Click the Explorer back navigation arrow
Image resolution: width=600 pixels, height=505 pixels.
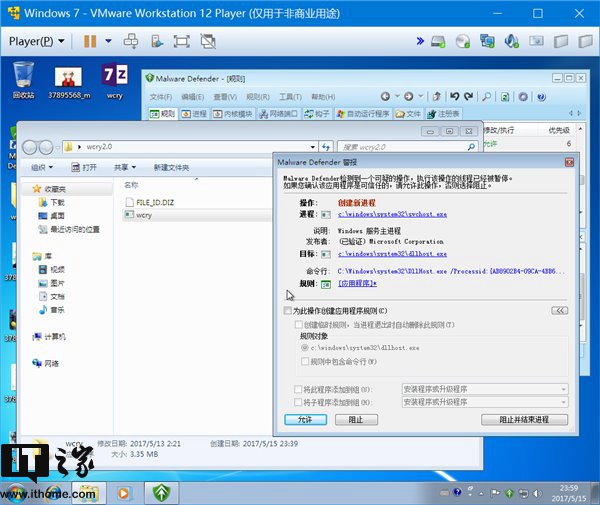coord(30,146)
